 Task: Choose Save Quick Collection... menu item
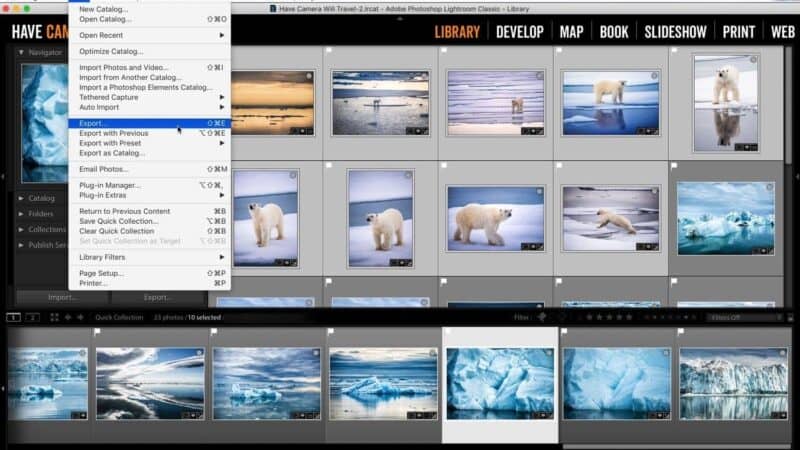pos(149,221)
